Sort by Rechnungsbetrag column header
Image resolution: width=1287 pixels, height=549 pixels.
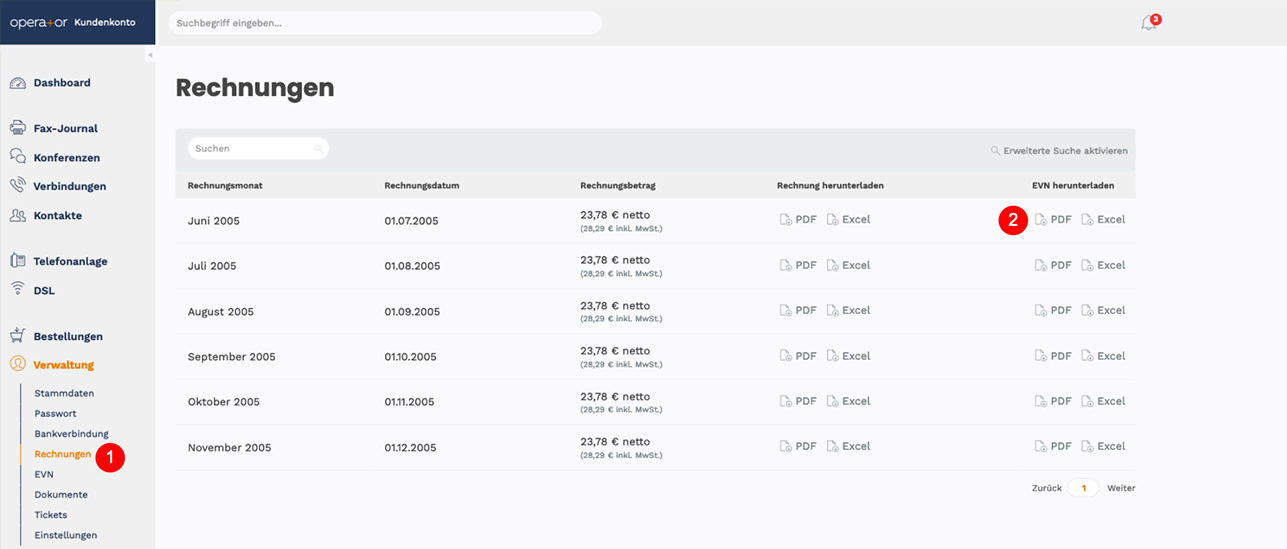(618, 186)
